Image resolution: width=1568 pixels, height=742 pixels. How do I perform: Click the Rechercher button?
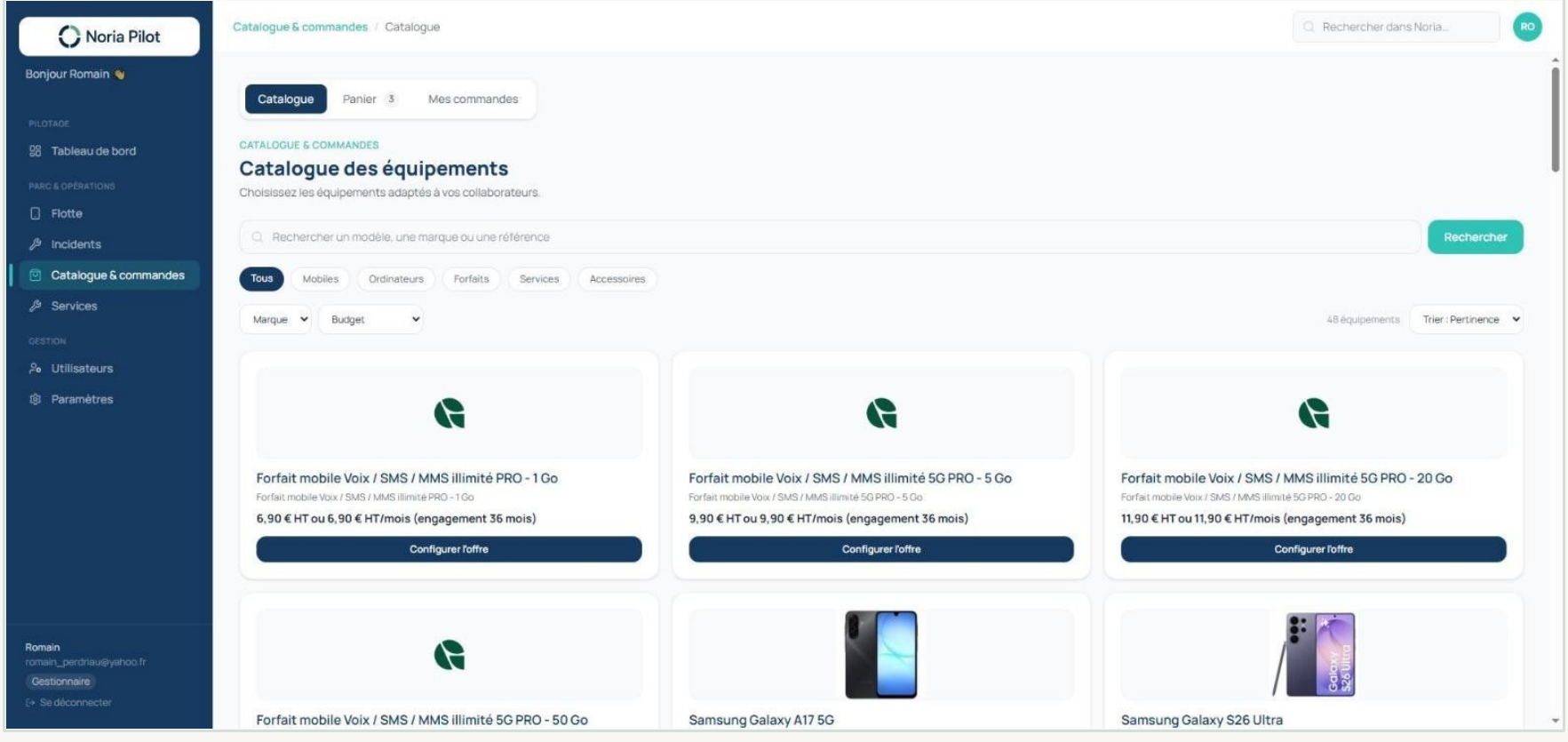tap(1476, 237)
